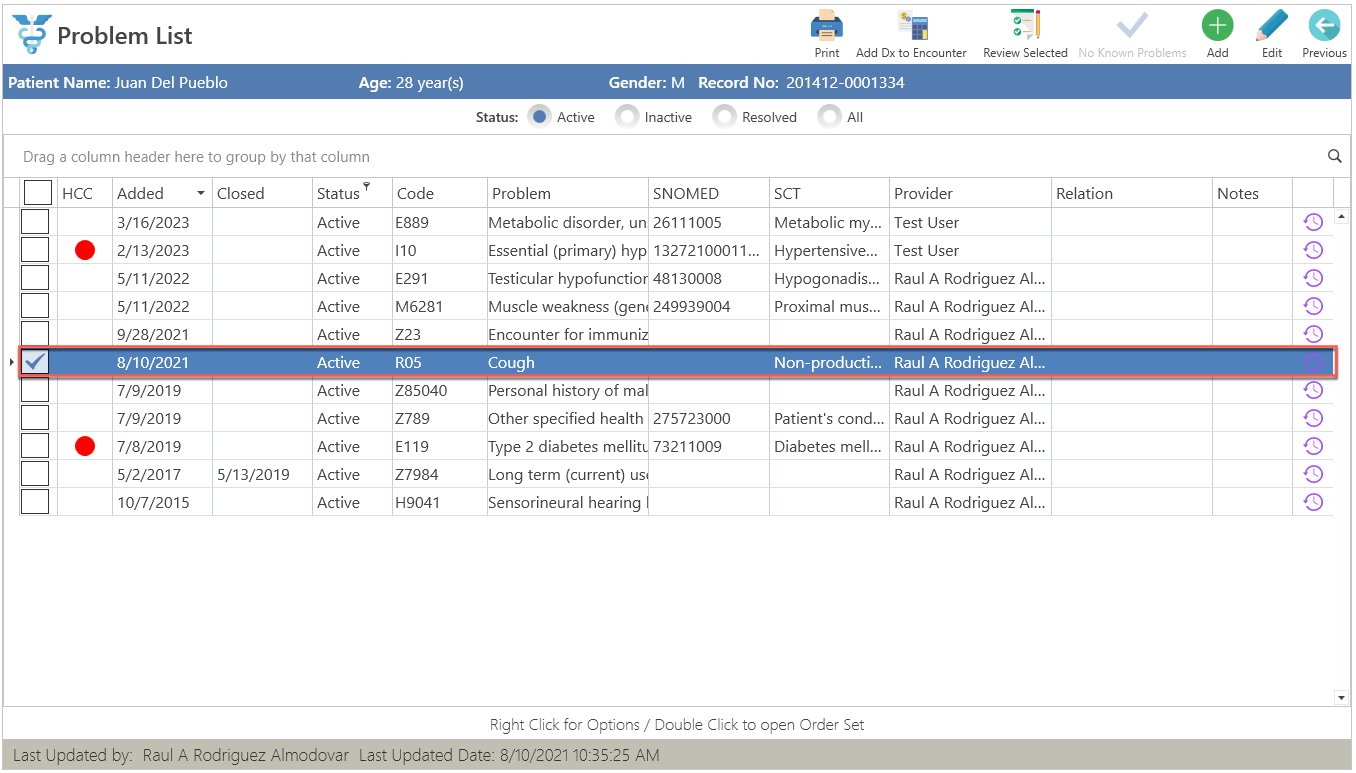The height and width of the screenshot is (773, 1356).
Task: Click the Notes column header
Action: (1252, 193)
